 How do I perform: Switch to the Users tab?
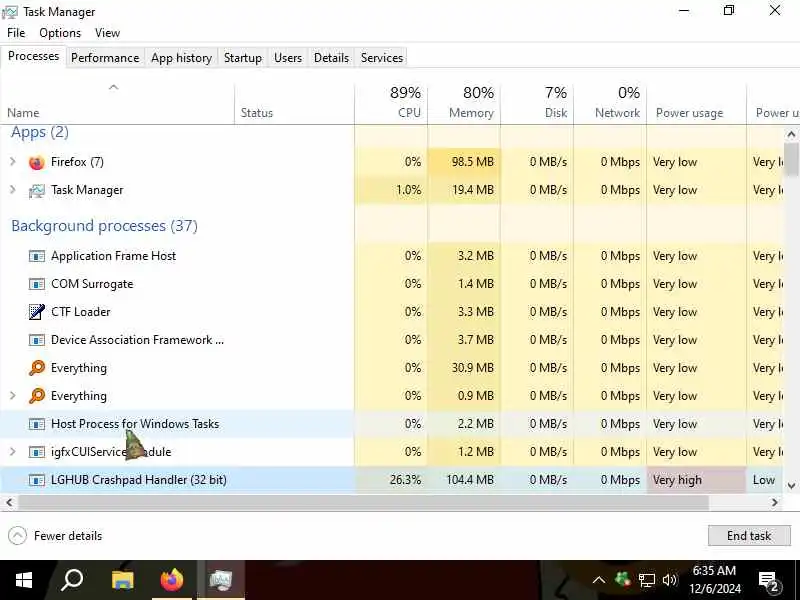point(288,58)
